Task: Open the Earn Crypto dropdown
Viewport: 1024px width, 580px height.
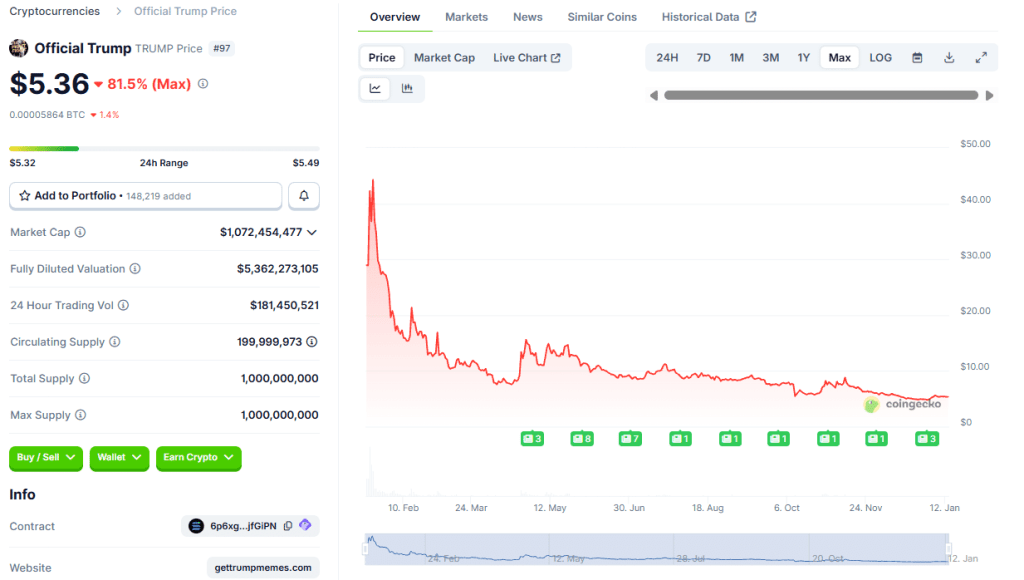Action: point(198,457)
